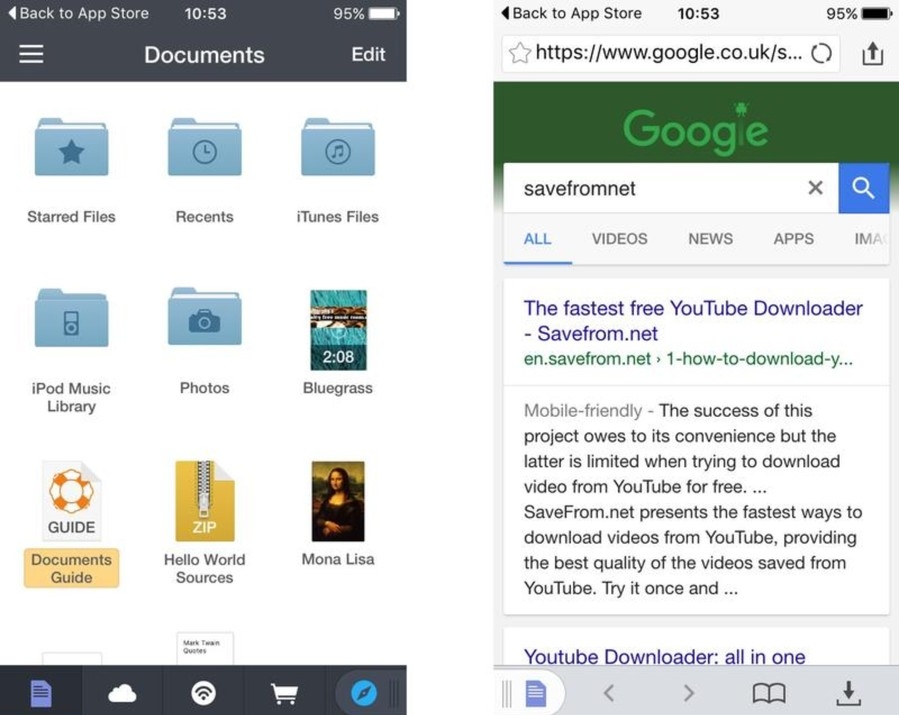Viewport: 899px width, 715px height.
Task: Open Youtube Downloader: all in one result
Action: pos(665,656)
